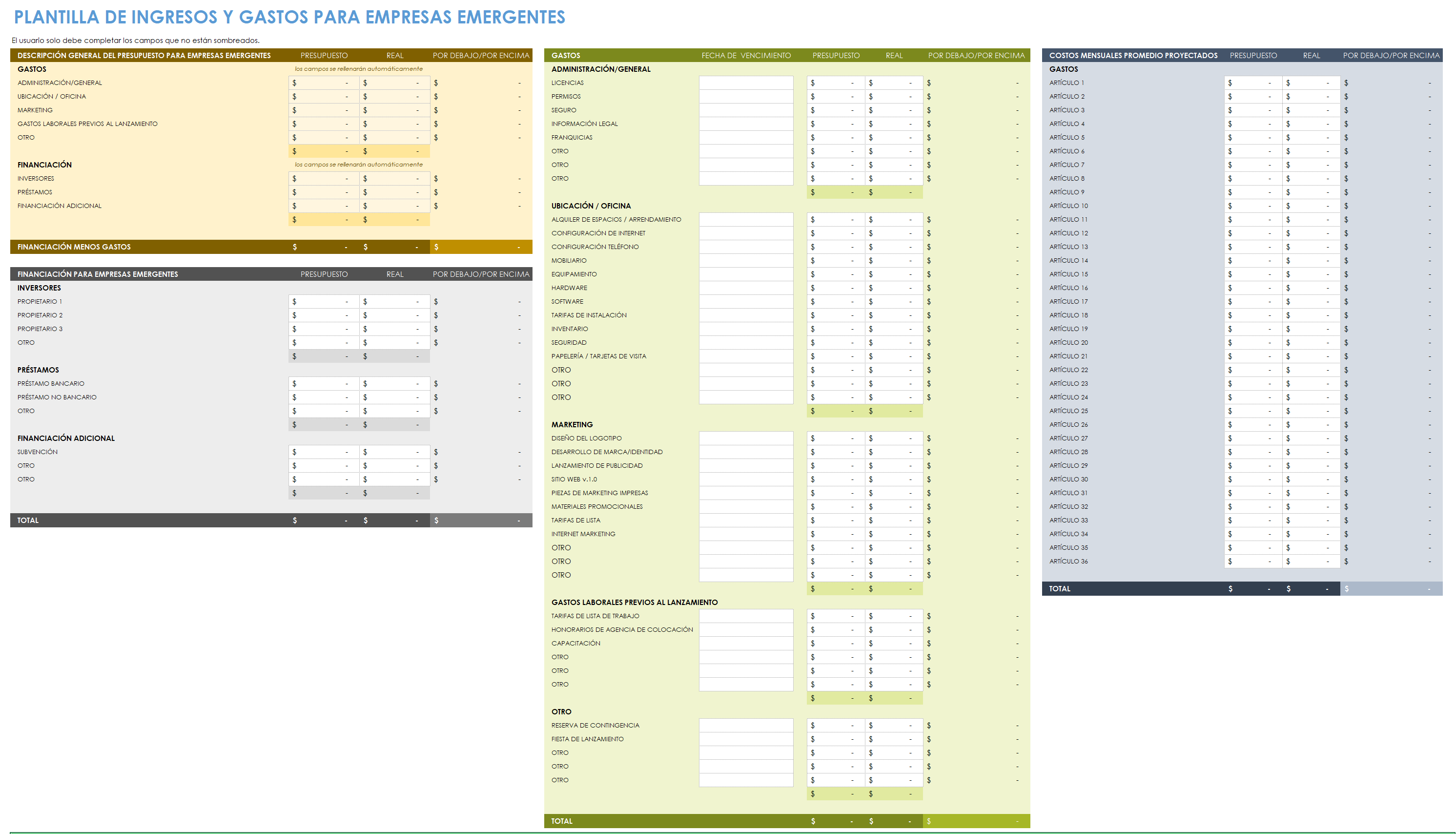Click the ARTÍCULO 1 budget cell
The height and width of the screenshot is (834, 1456).
click(1253, 83)
